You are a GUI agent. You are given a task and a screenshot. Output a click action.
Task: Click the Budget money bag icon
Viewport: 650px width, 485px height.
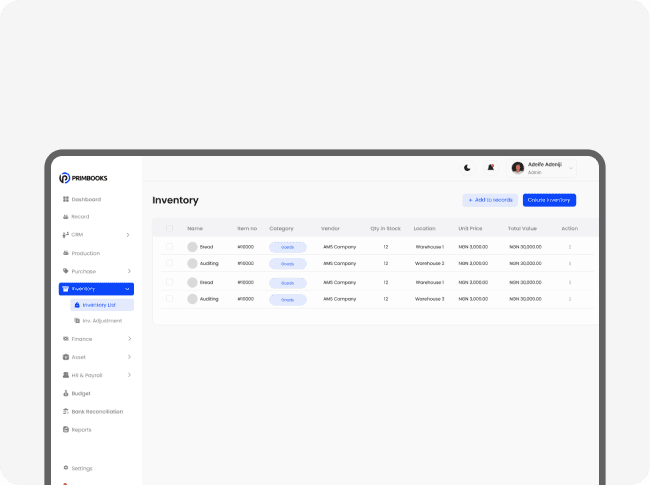point(65,393)
